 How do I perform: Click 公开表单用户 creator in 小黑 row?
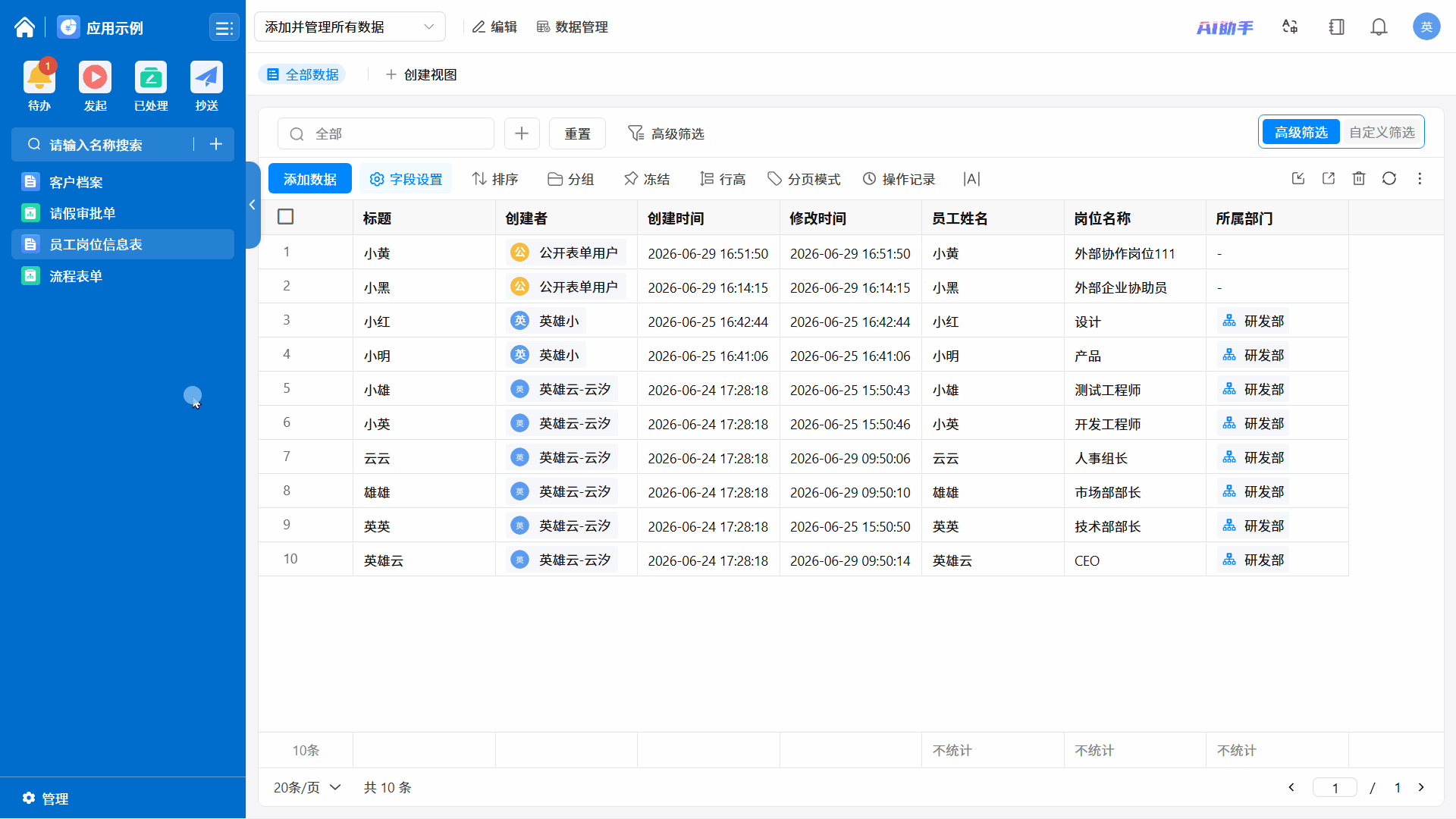click(x=566, y=287)
